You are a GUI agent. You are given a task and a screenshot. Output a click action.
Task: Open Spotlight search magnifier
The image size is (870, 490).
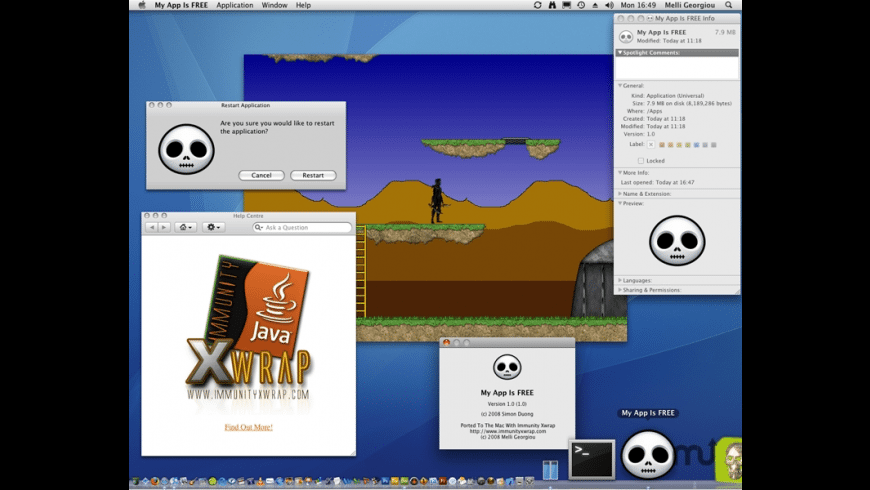click(x=729, y=5)
